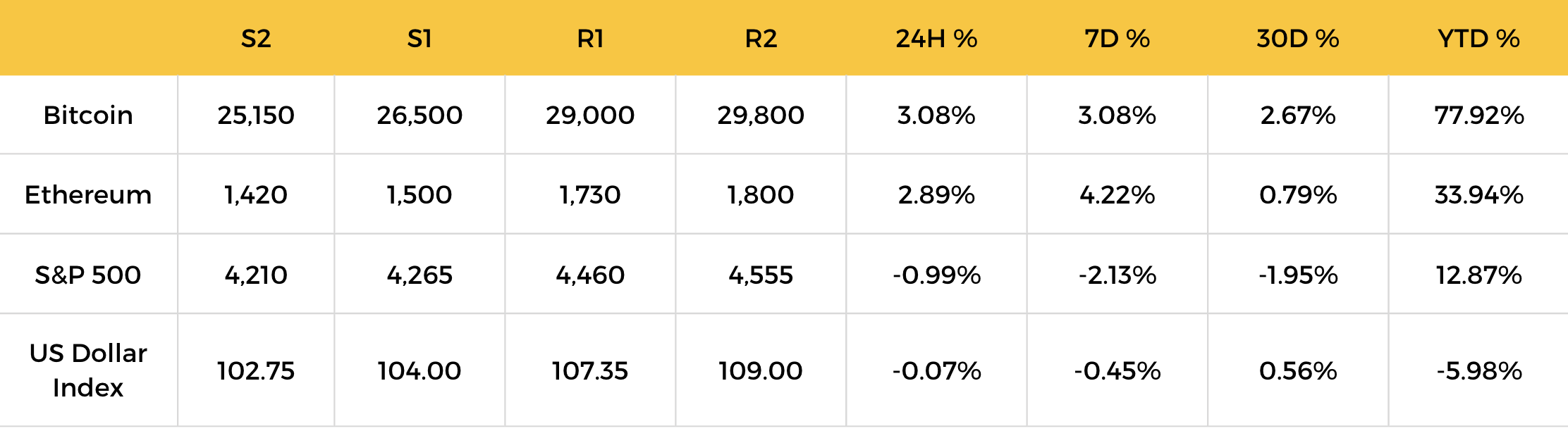The image size is (1568, 431).
Task: Select the R2 column header
Action: [x=761, y=39]
